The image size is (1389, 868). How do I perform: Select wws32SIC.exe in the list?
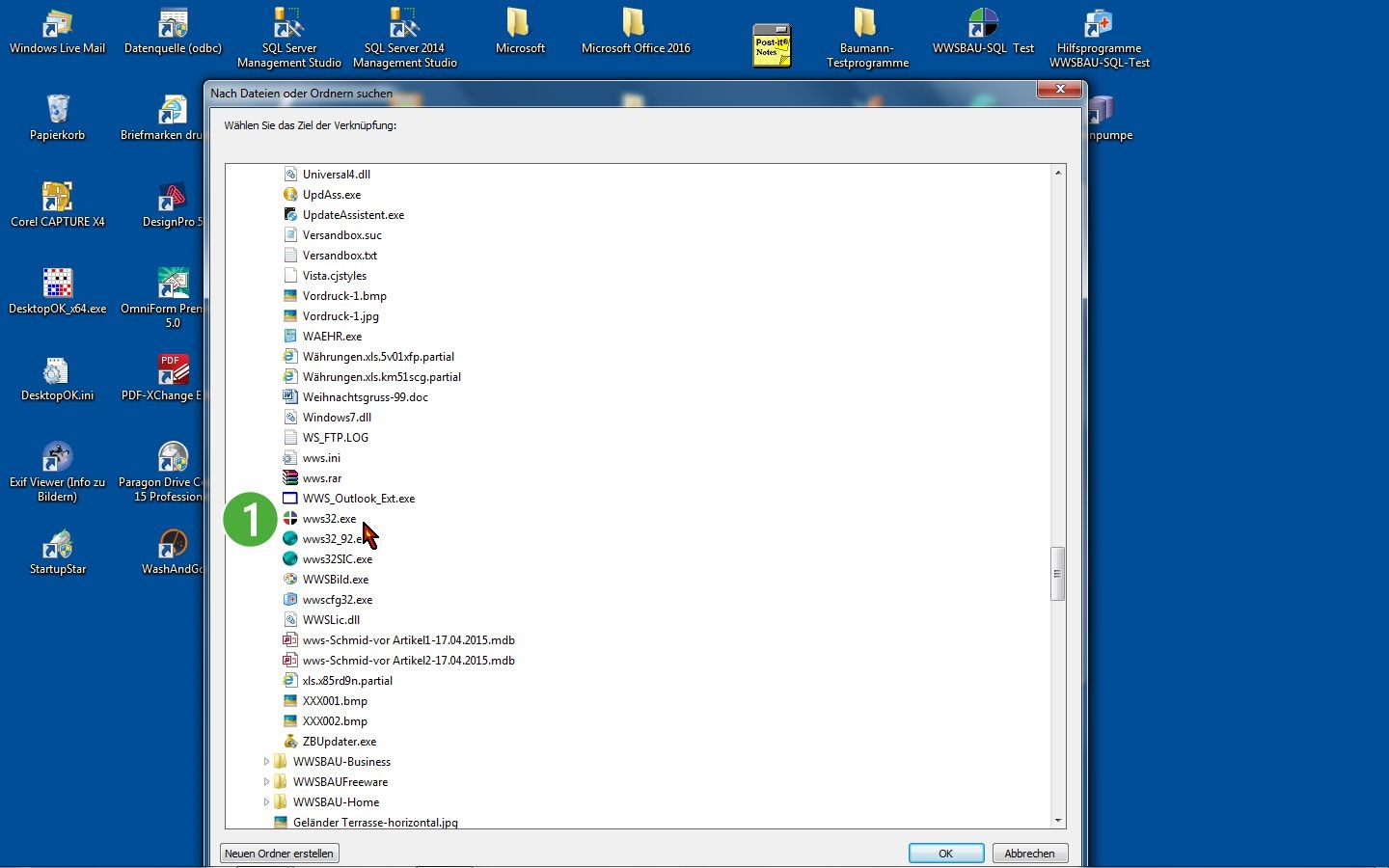point(338,559)
